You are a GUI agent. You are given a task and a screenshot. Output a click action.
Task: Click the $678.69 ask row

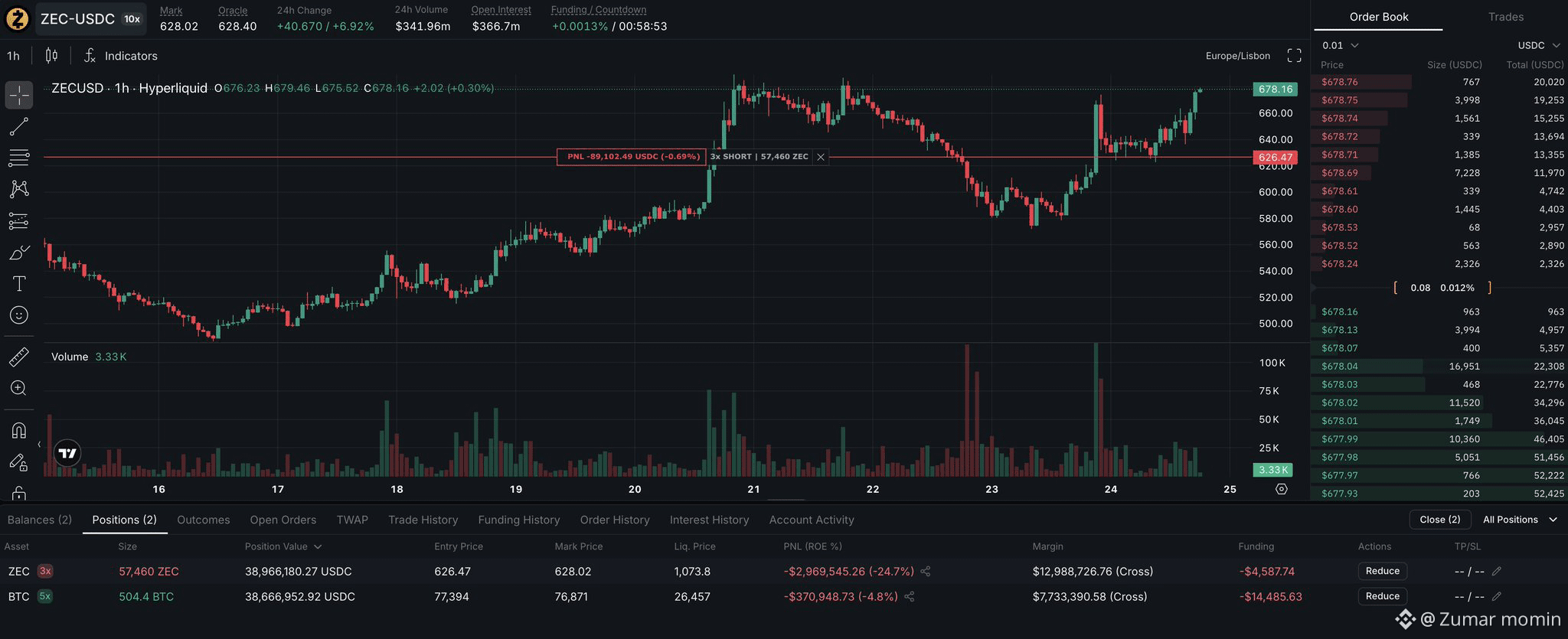pyautogui.click(x=1440, y=173)
